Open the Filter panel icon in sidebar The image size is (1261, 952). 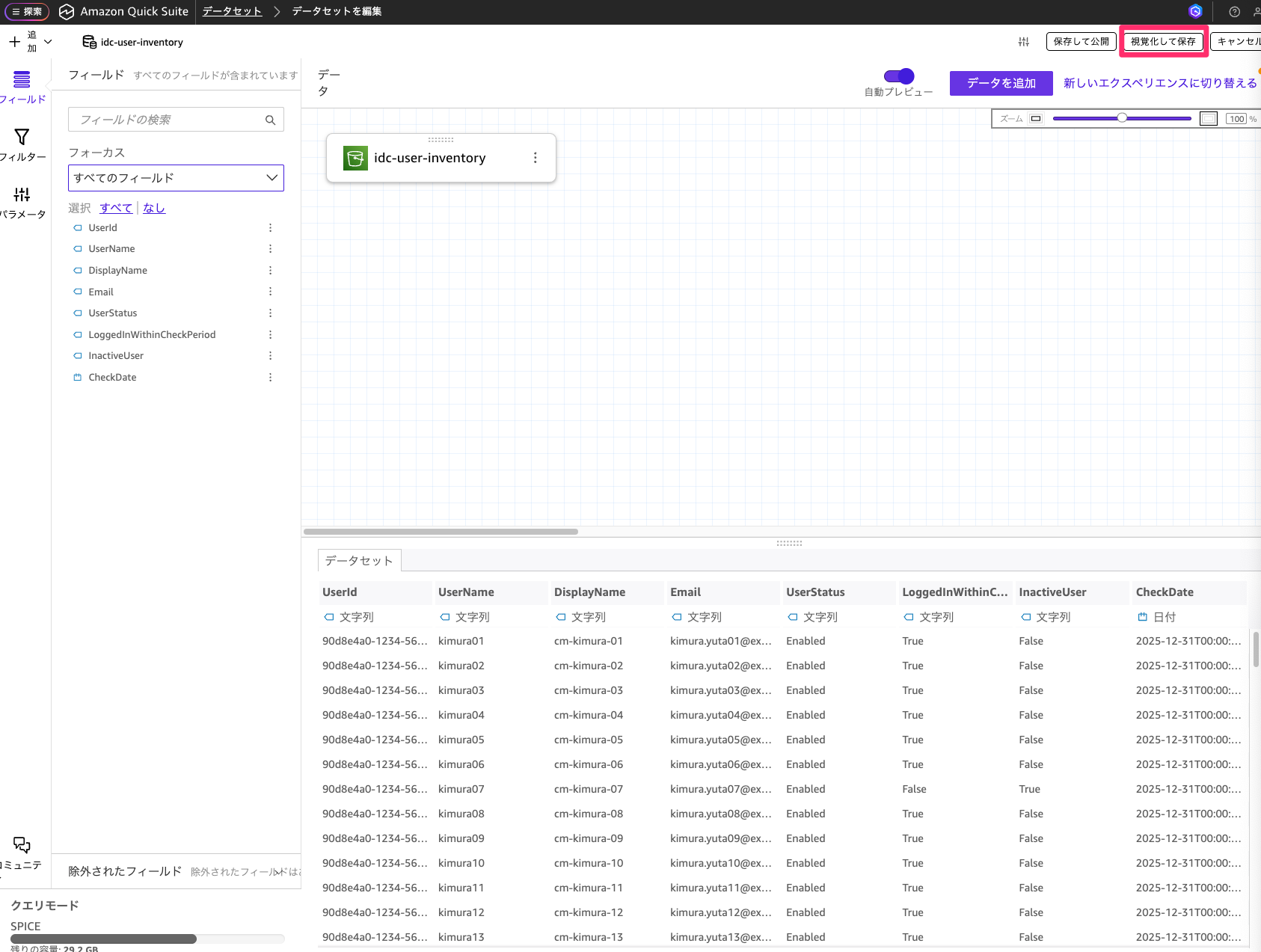[x=22, y=138]
